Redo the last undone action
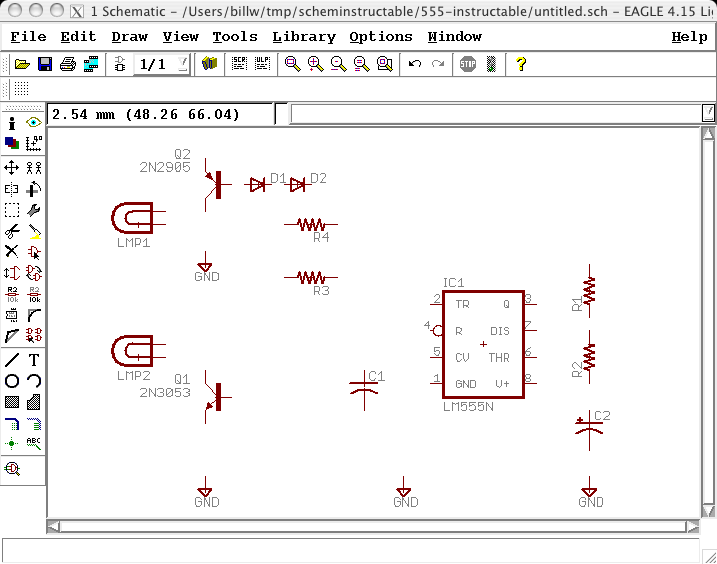 (x=438, y=64)
